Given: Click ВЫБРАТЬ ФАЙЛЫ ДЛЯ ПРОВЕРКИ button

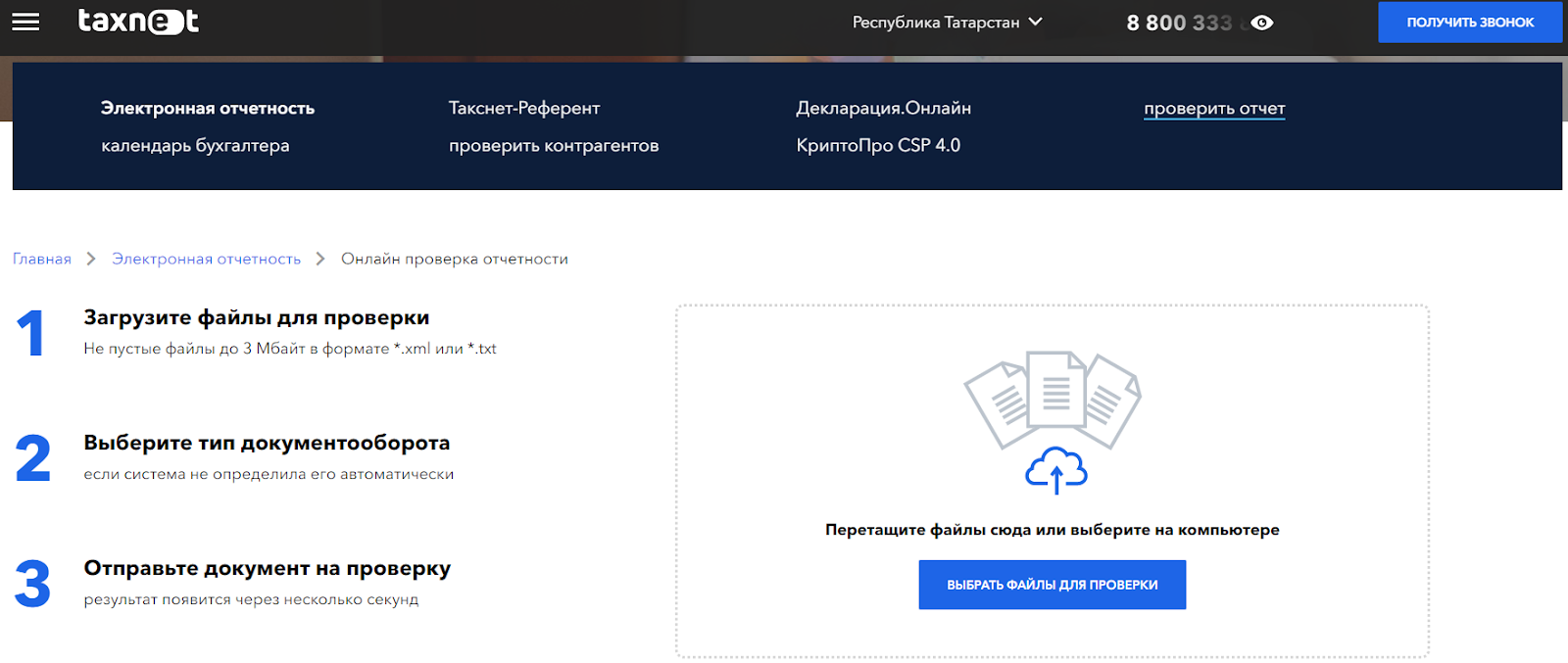Looking at the screenshot, I should [1053, 585].
